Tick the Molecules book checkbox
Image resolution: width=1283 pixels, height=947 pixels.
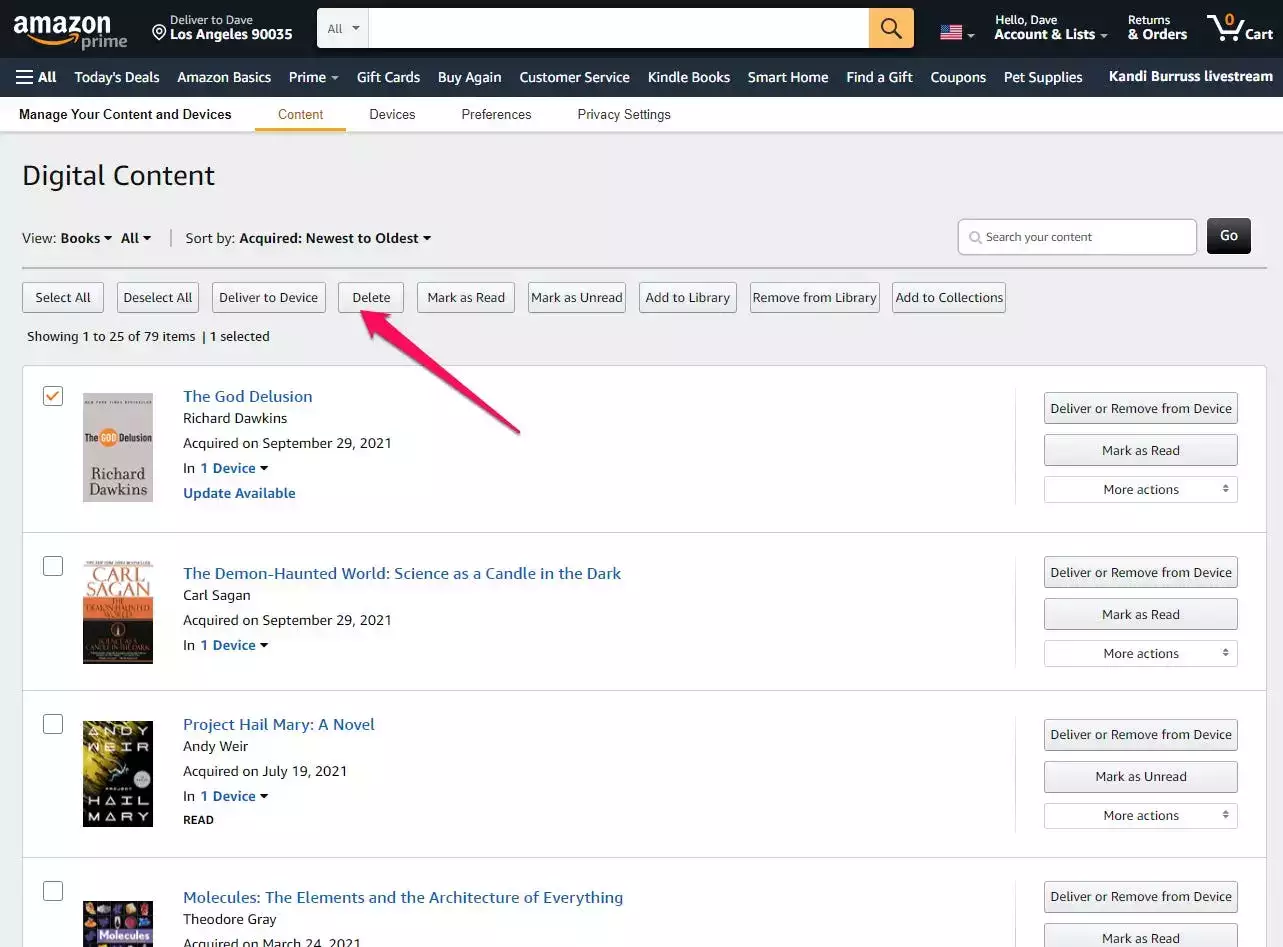pyautogui.click(x=53, y=891)
